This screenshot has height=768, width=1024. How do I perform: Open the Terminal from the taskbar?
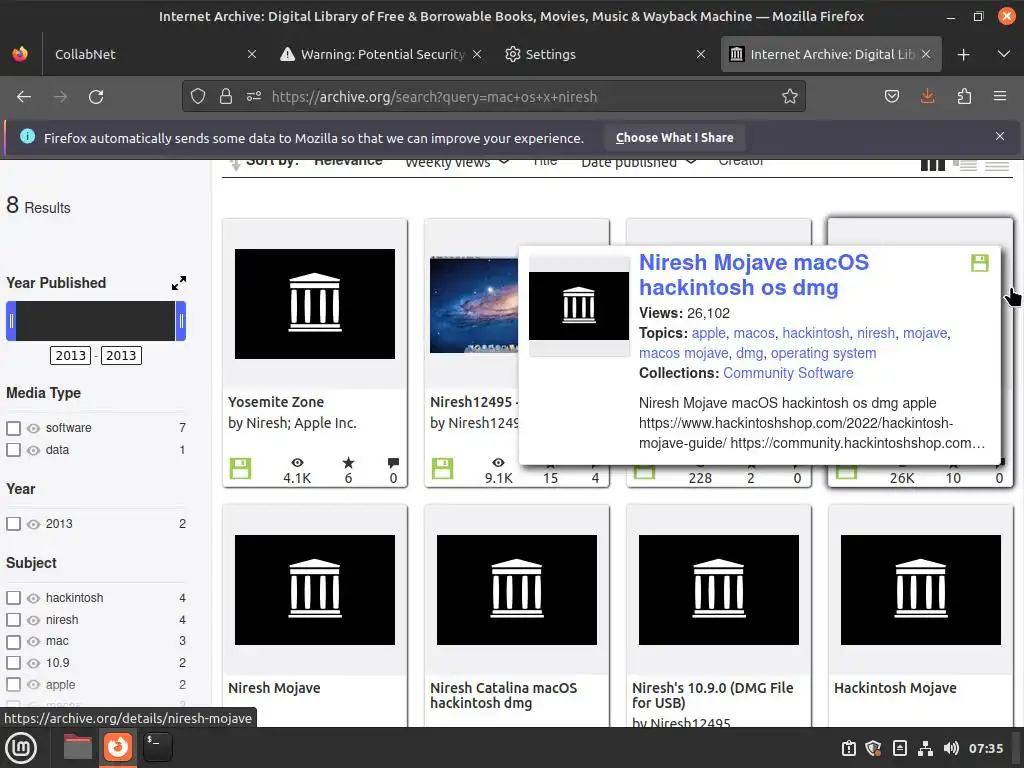click(157, 747)
